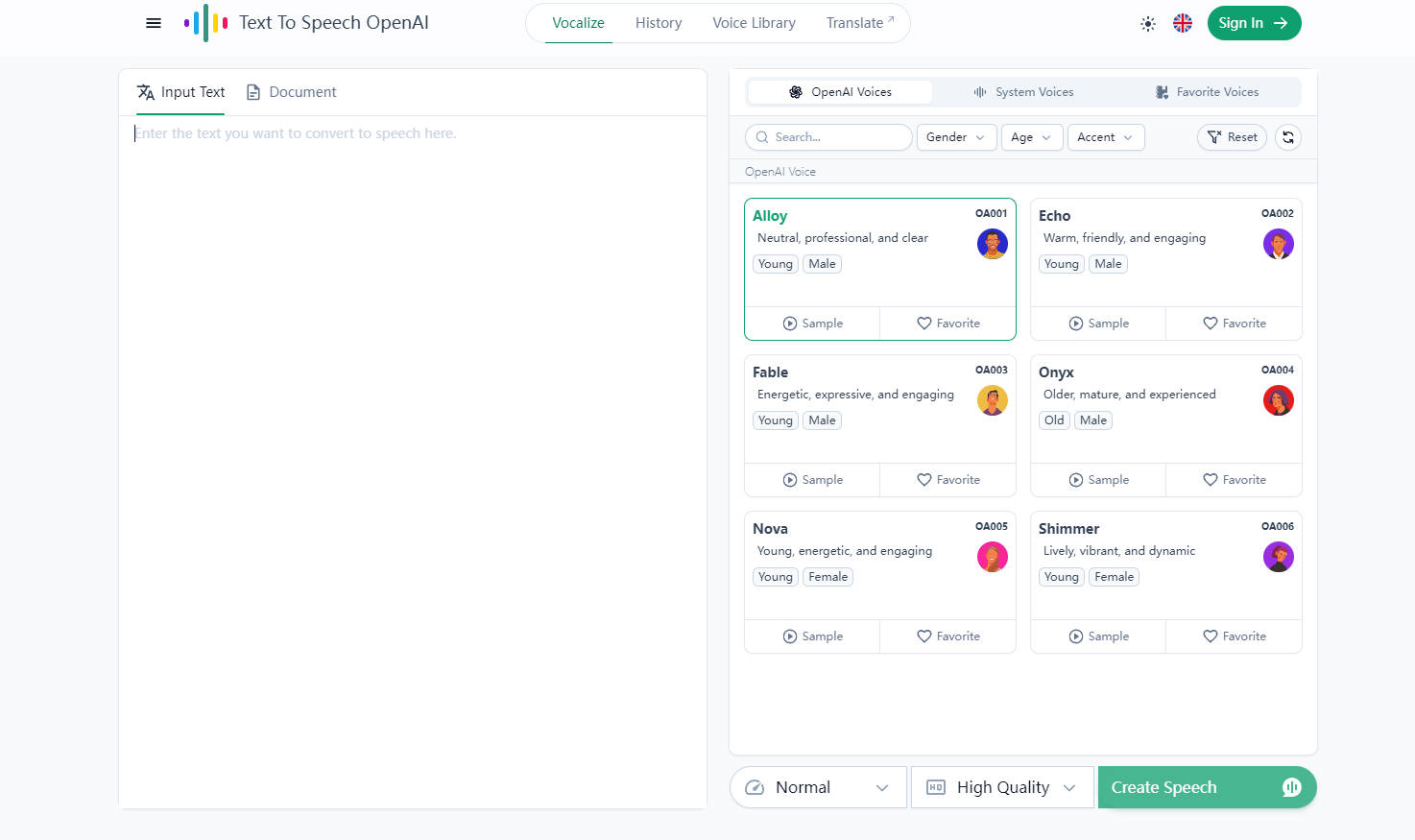Open the Age filter dropdown
Screen dimensions: 1415x840
click(x=1031, y=137)
